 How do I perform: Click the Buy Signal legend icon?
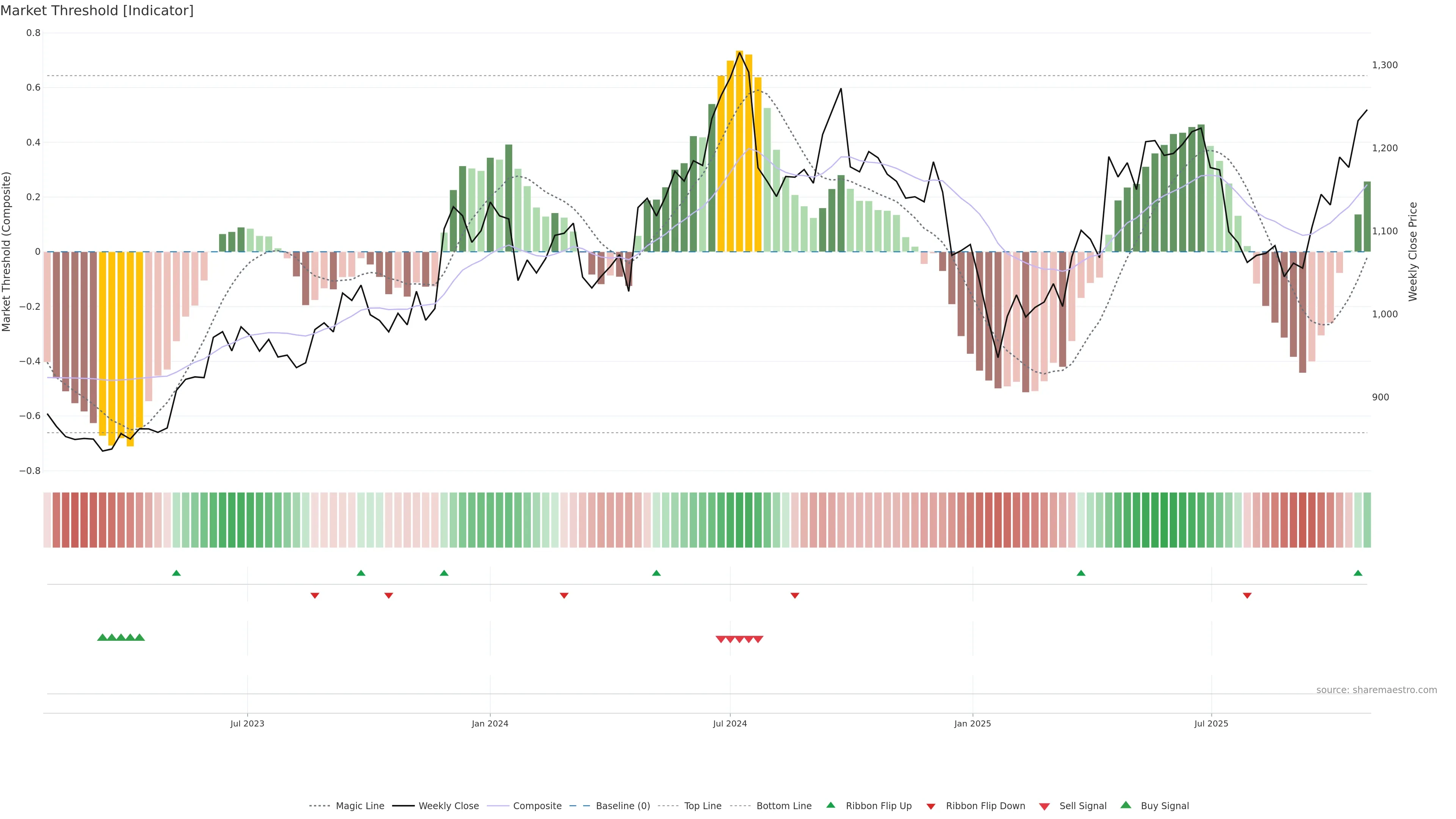(1126, 805)
